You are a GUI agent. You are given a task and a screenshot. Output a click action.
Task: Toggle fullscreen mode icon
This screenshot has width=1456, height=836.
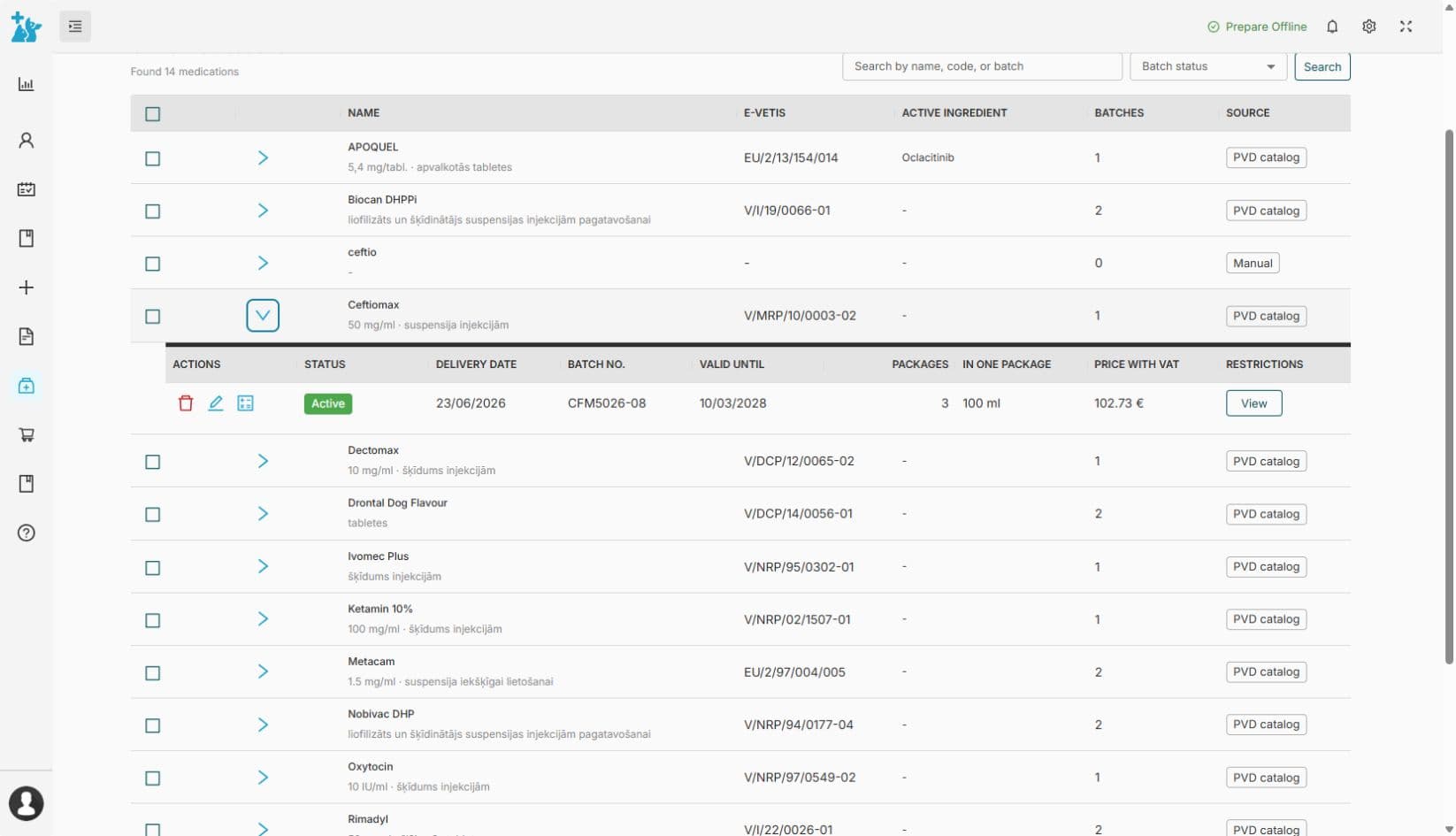click(1406, 27)
